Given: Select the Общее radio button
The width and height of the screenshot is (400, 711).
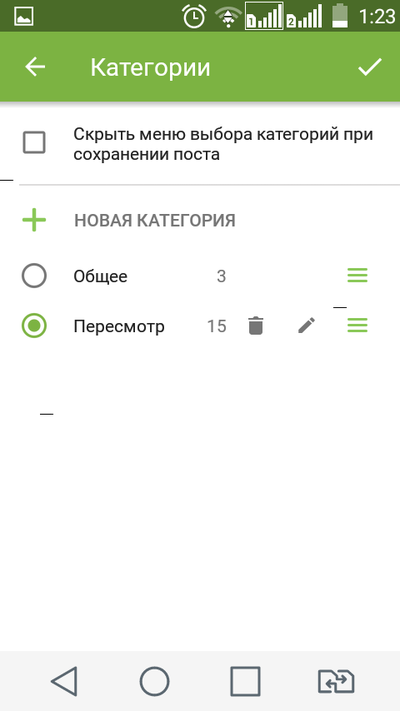Looking at the screenshot, I should point(34,276).
